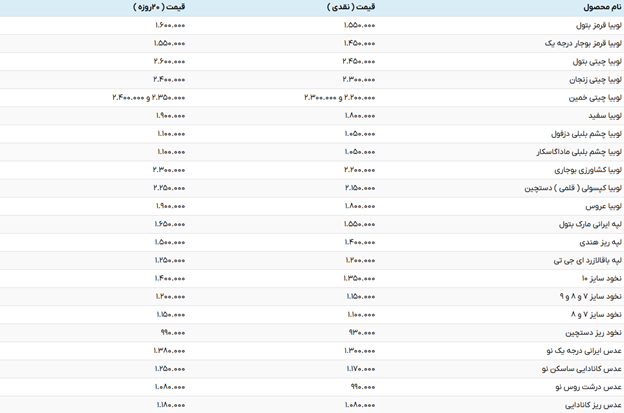Click the 'لپه ریز هندی' product name

[x=600, y=242]
